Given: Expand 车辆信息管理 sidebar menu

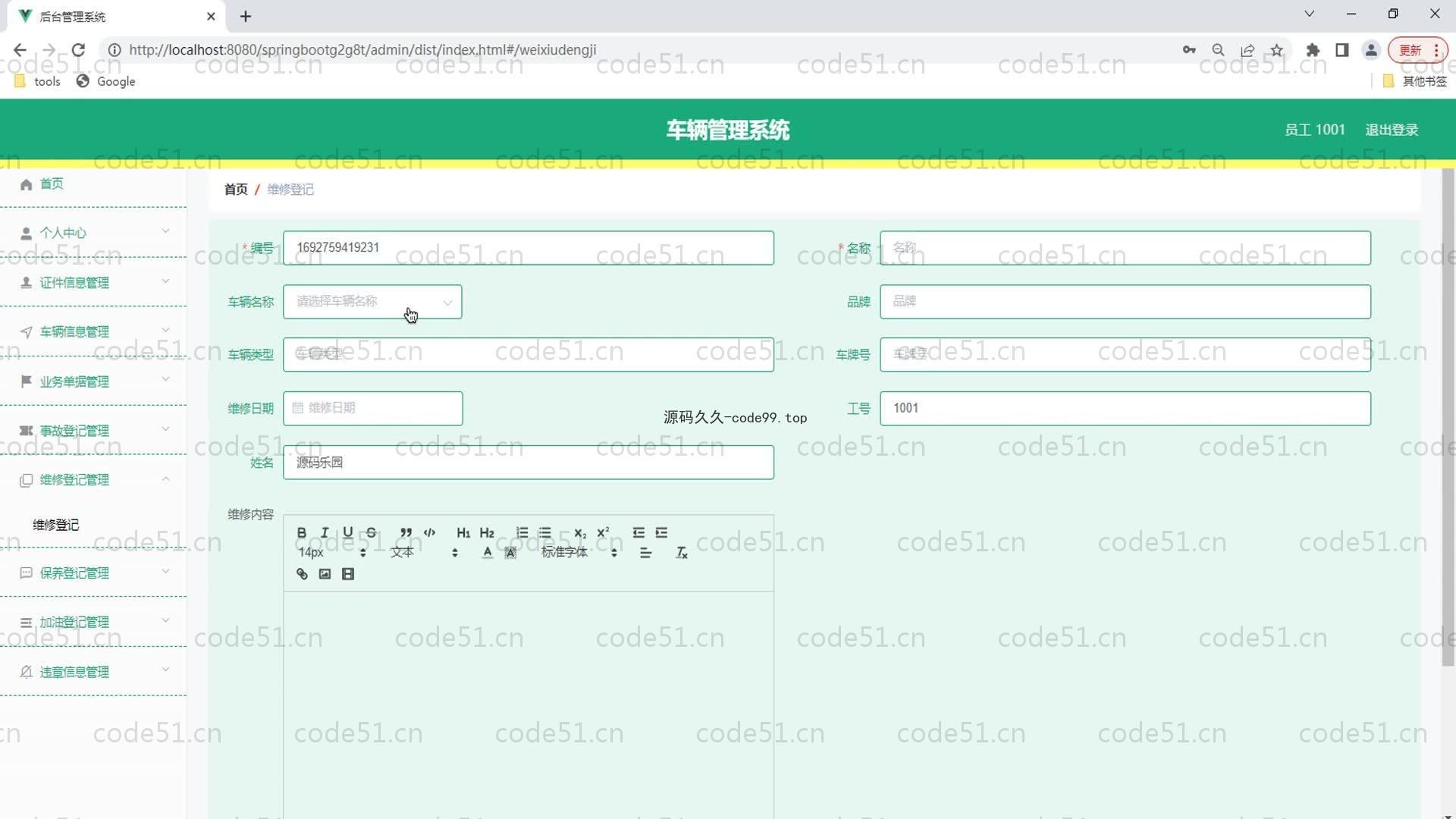Looking at the screenshot, I should click(93, 331).
